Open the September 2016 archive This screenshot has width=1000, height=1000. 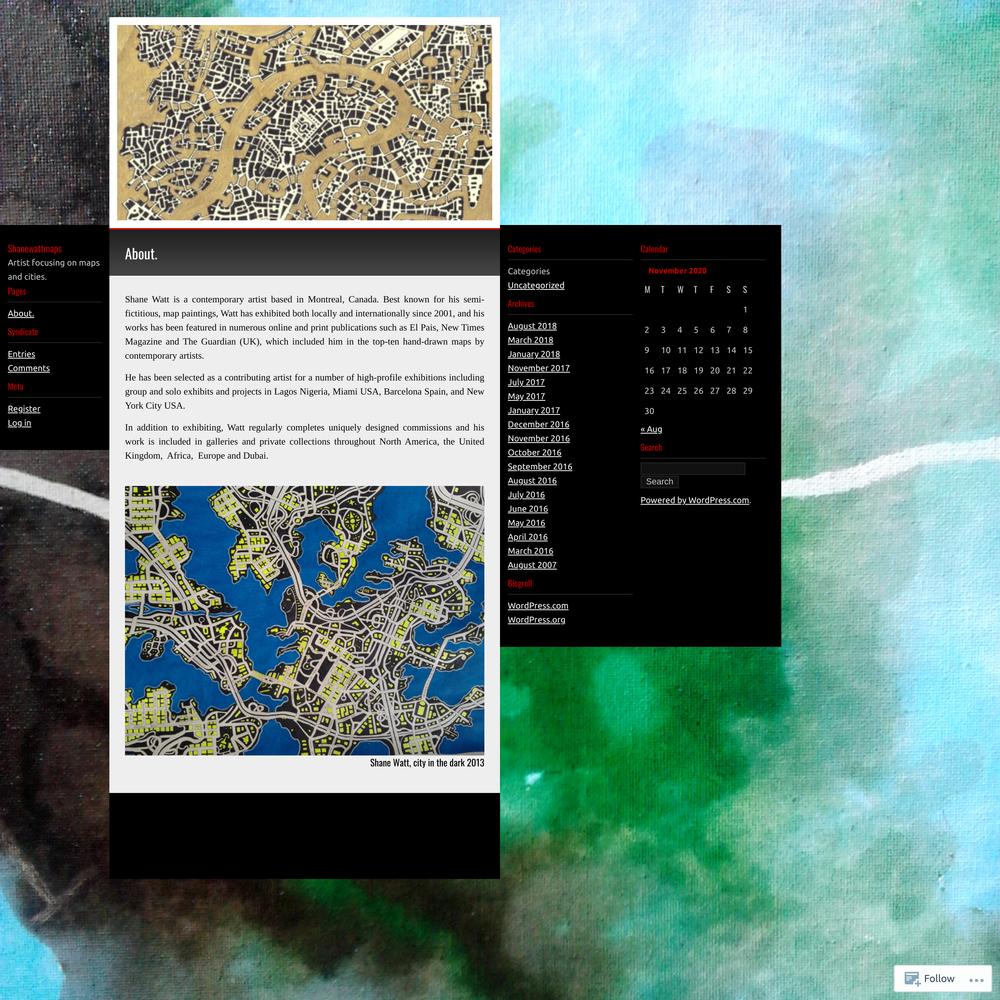pos(540,467)
